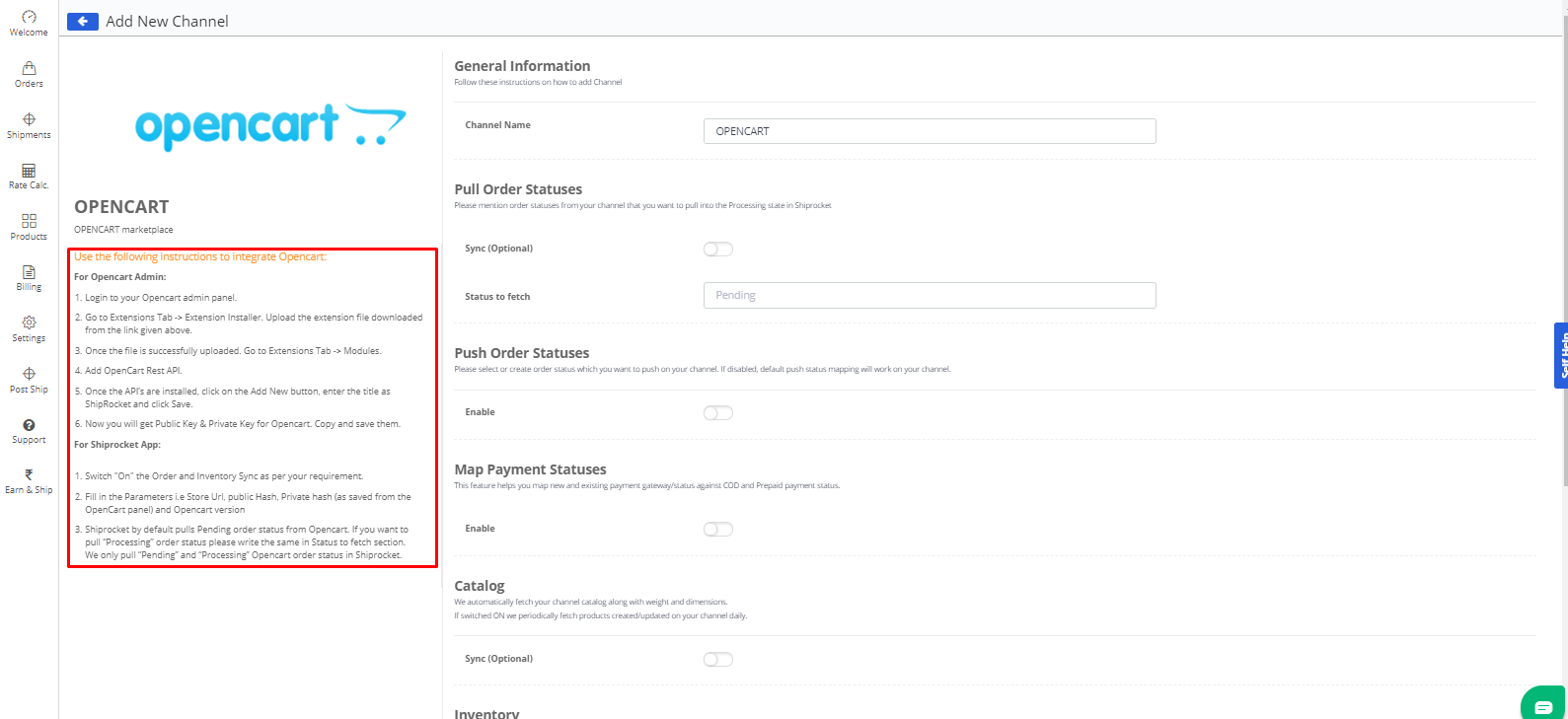
Task: Click the 'Status to fetch' label
Action: 497,297
